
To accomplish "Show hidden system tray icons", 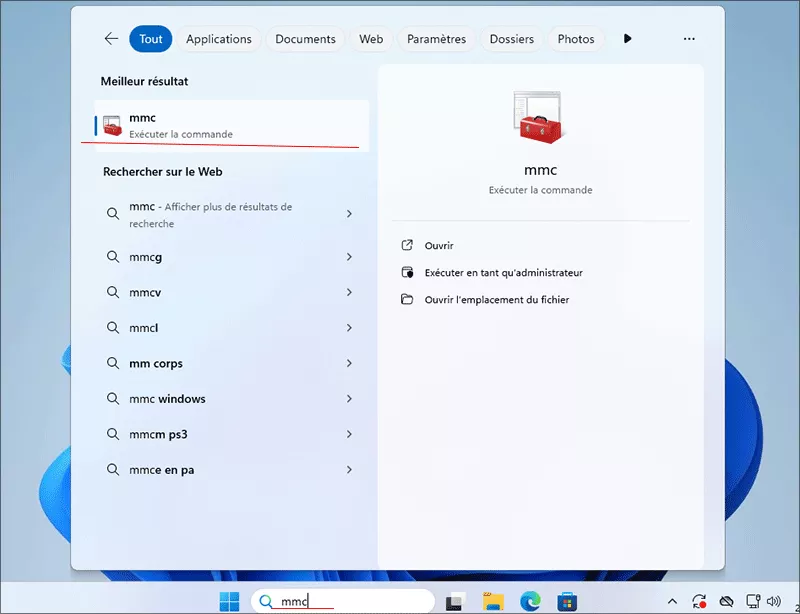I will (x=672, y=601).
